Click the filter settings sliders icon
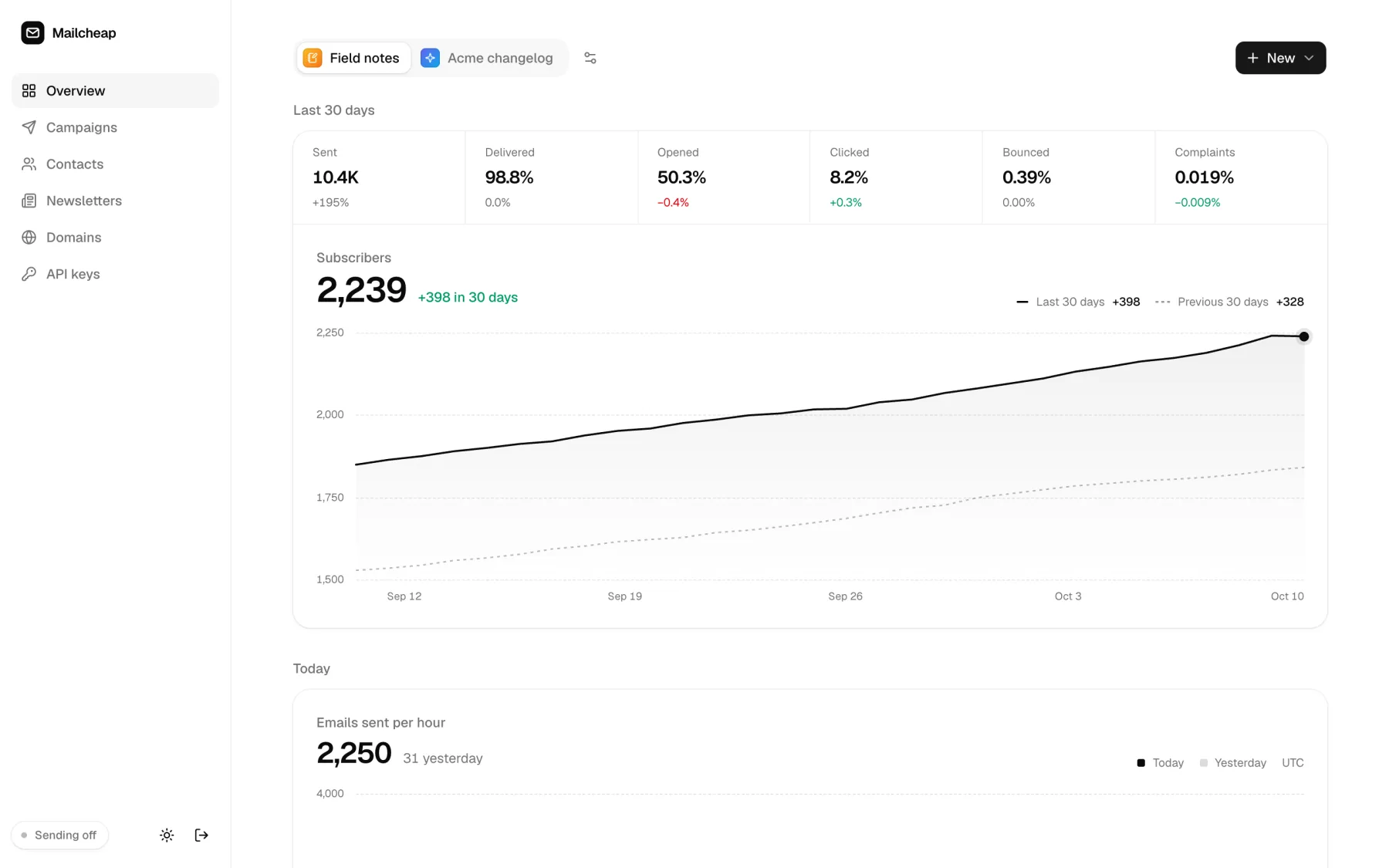Screen dimensions: 1389x868 590,58
